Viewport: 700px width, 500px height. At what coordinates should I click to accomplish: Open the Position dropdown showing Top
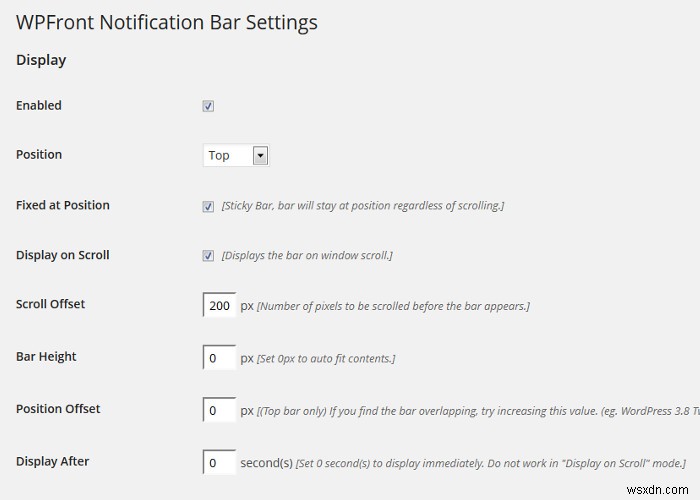point(236,155)
